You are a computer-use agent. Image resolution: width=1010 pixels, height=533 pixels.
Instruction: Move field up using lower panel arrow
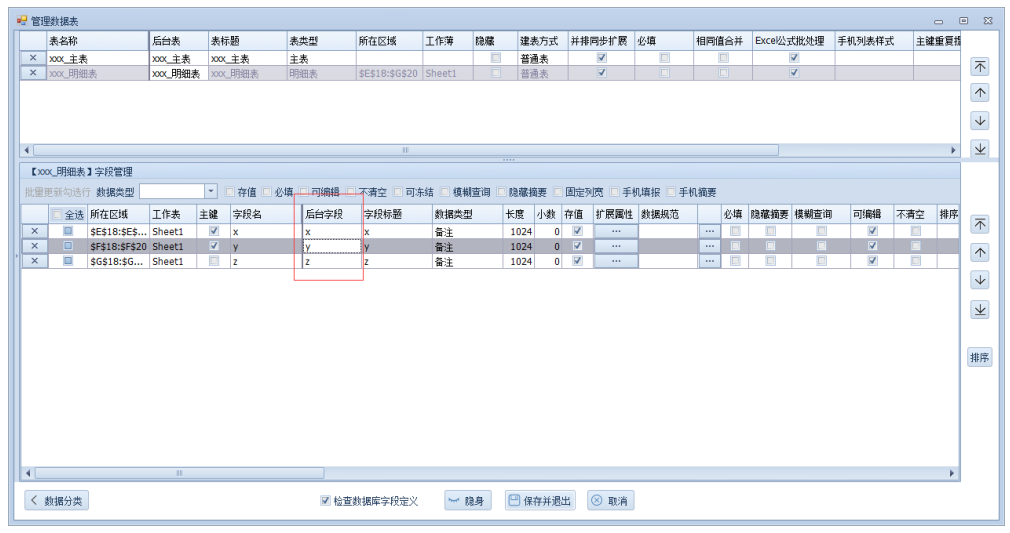tap(980, 253)
